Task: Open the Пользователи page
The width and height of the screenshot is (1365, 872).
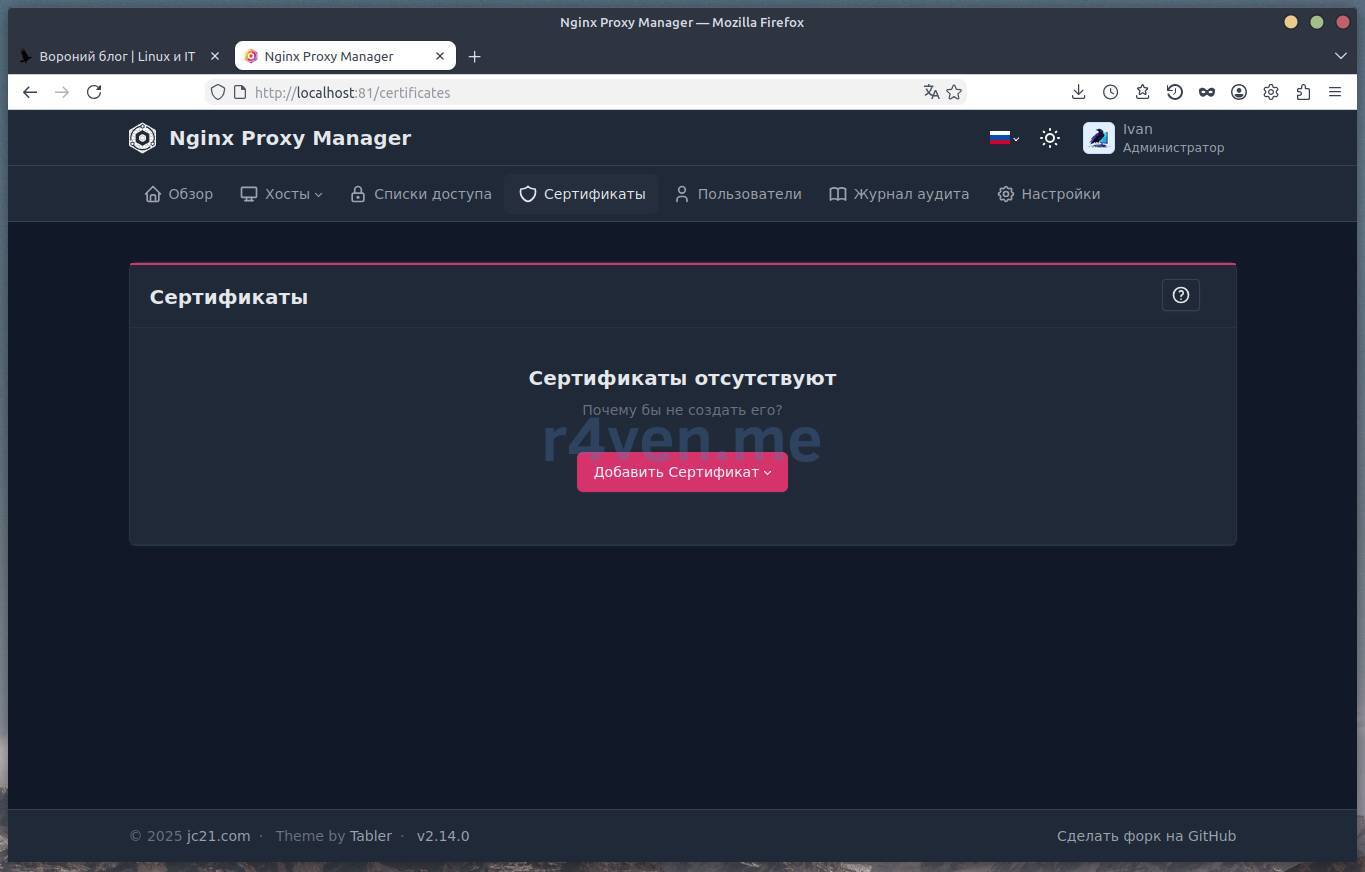Action: [738, 194]
